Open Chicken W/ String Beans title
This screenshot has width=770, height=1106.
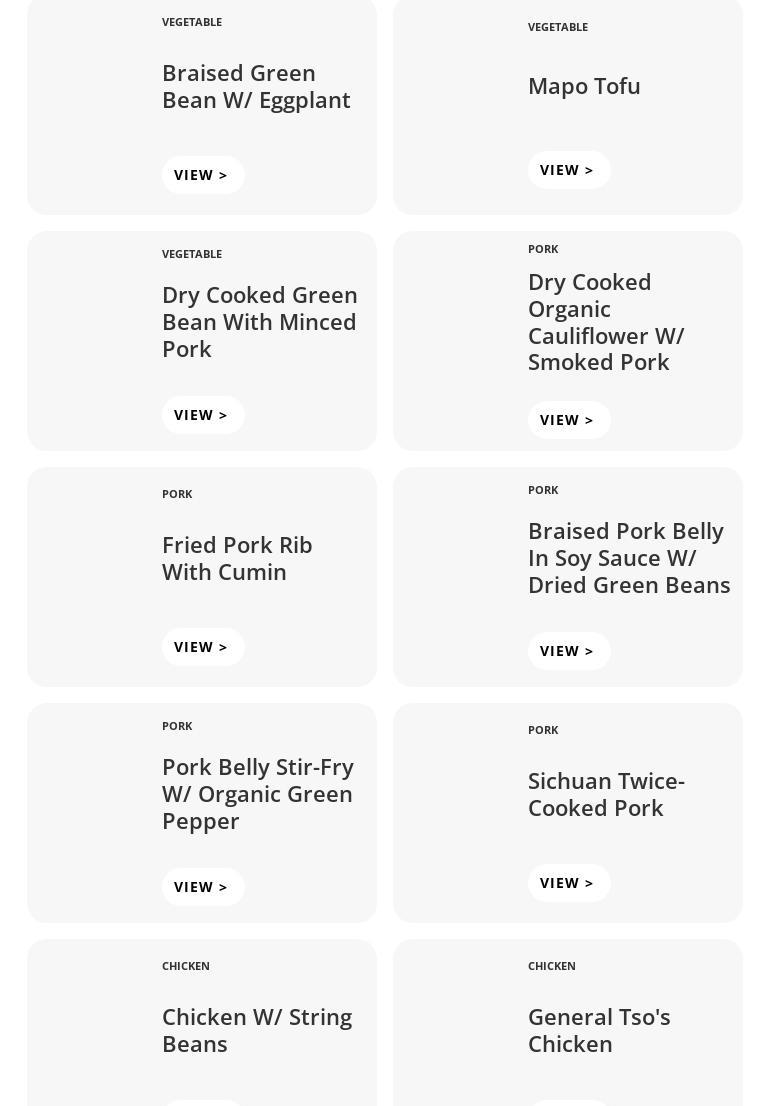[x=257, y=1030]
